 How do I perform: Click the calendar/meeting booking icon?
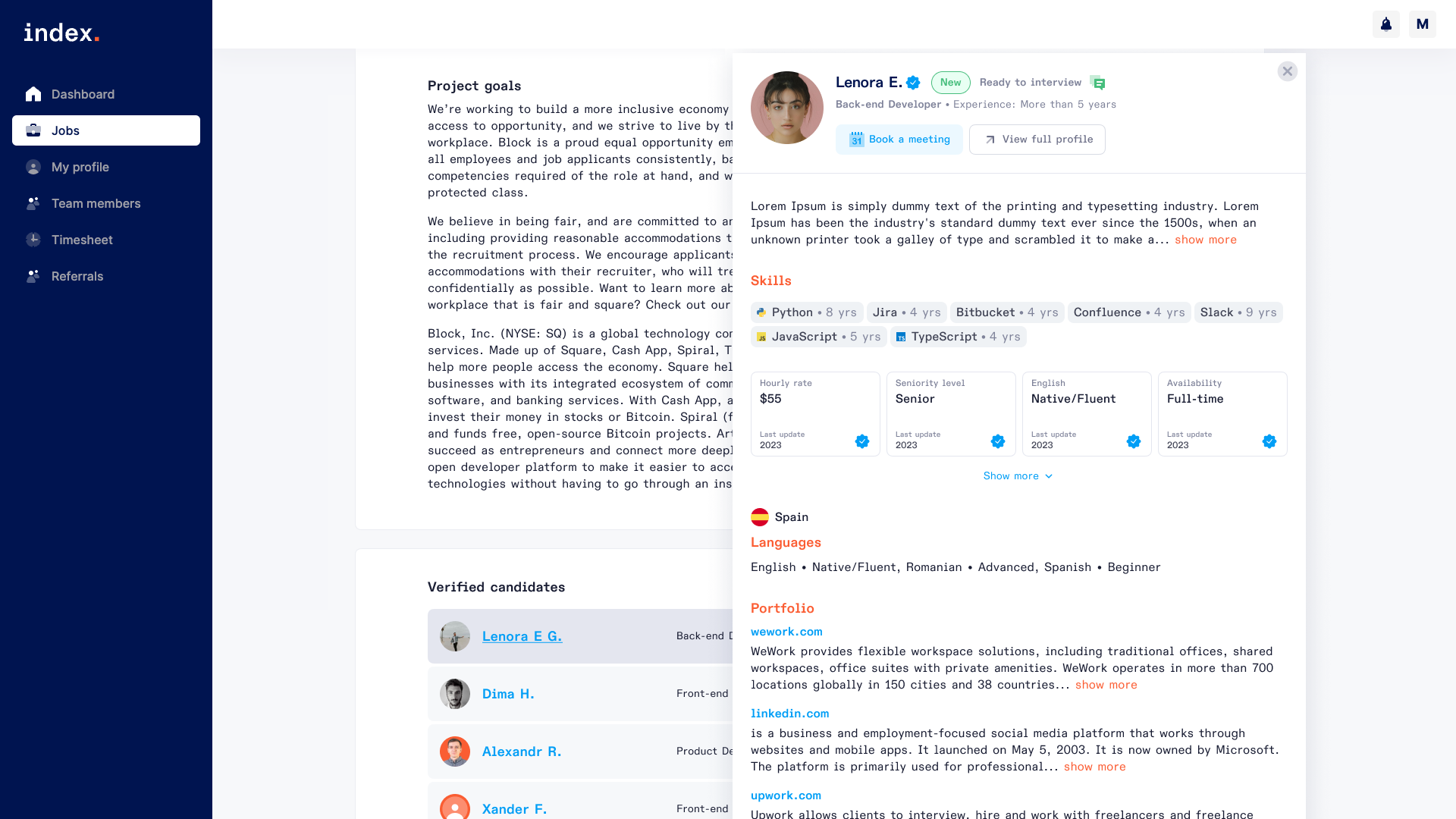pos(856,139)
